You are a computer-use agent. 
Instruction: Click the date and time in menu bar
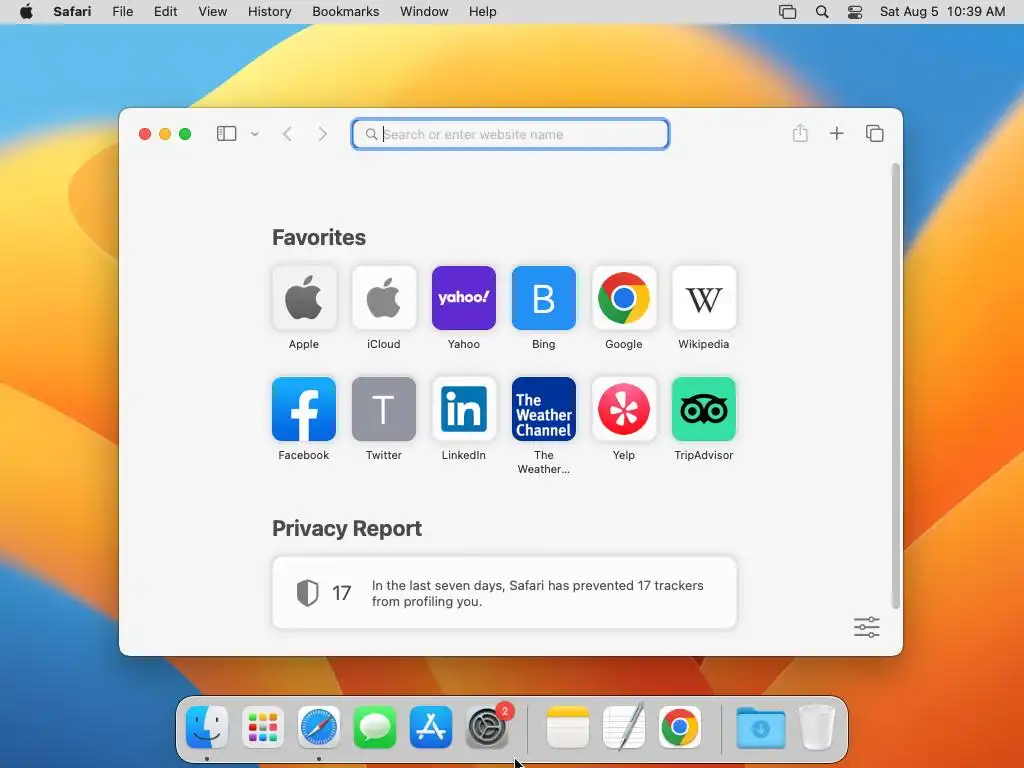(942, 12)
